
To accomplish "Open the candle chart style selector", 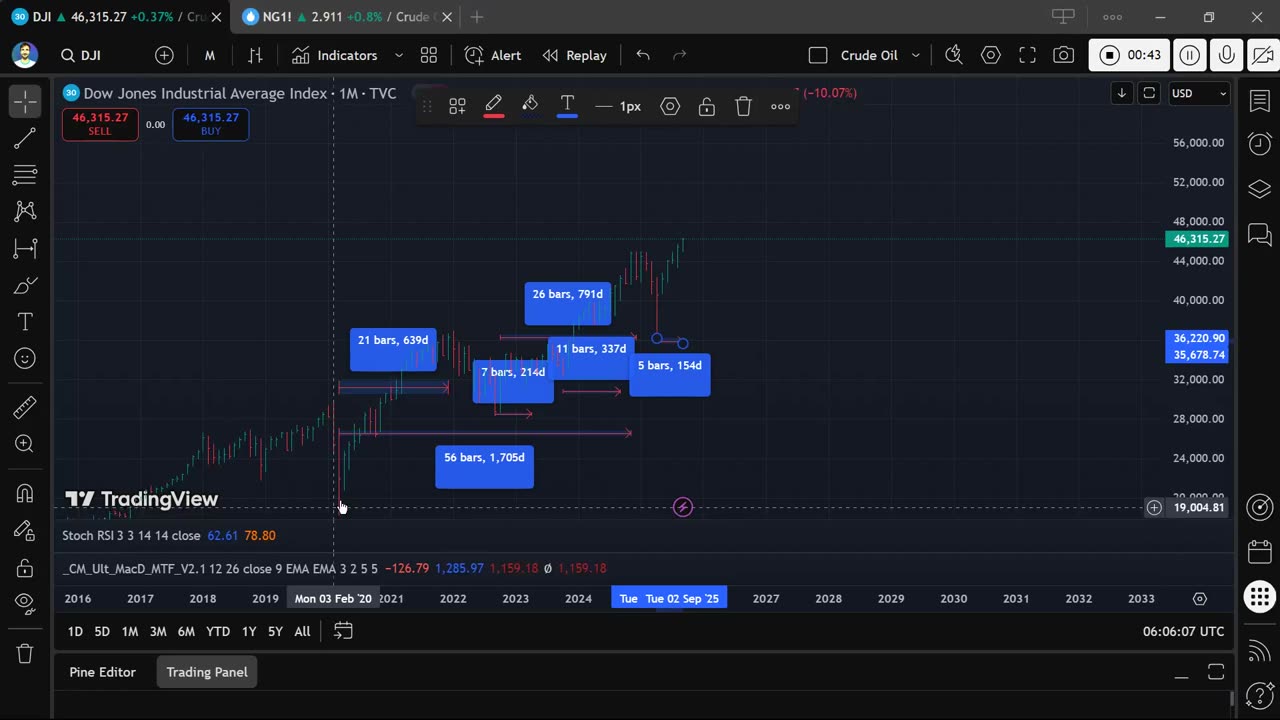I will (x=255, y=55).
